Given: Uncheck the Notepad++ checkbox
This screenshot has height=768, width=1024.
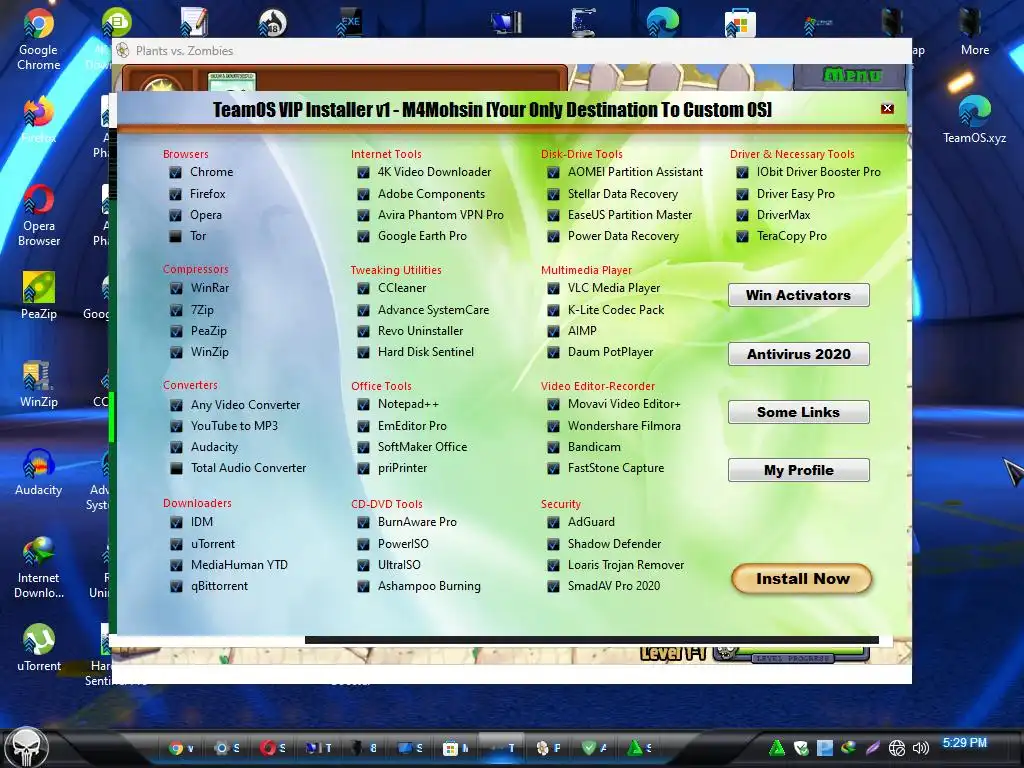Looking at the screenshot, I should point(363,405).
